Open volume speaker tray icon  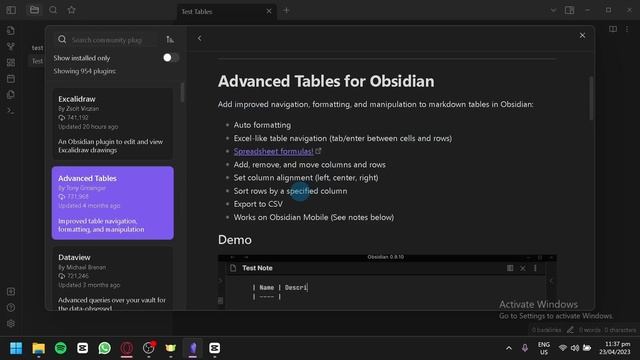(x=575, y=348)
